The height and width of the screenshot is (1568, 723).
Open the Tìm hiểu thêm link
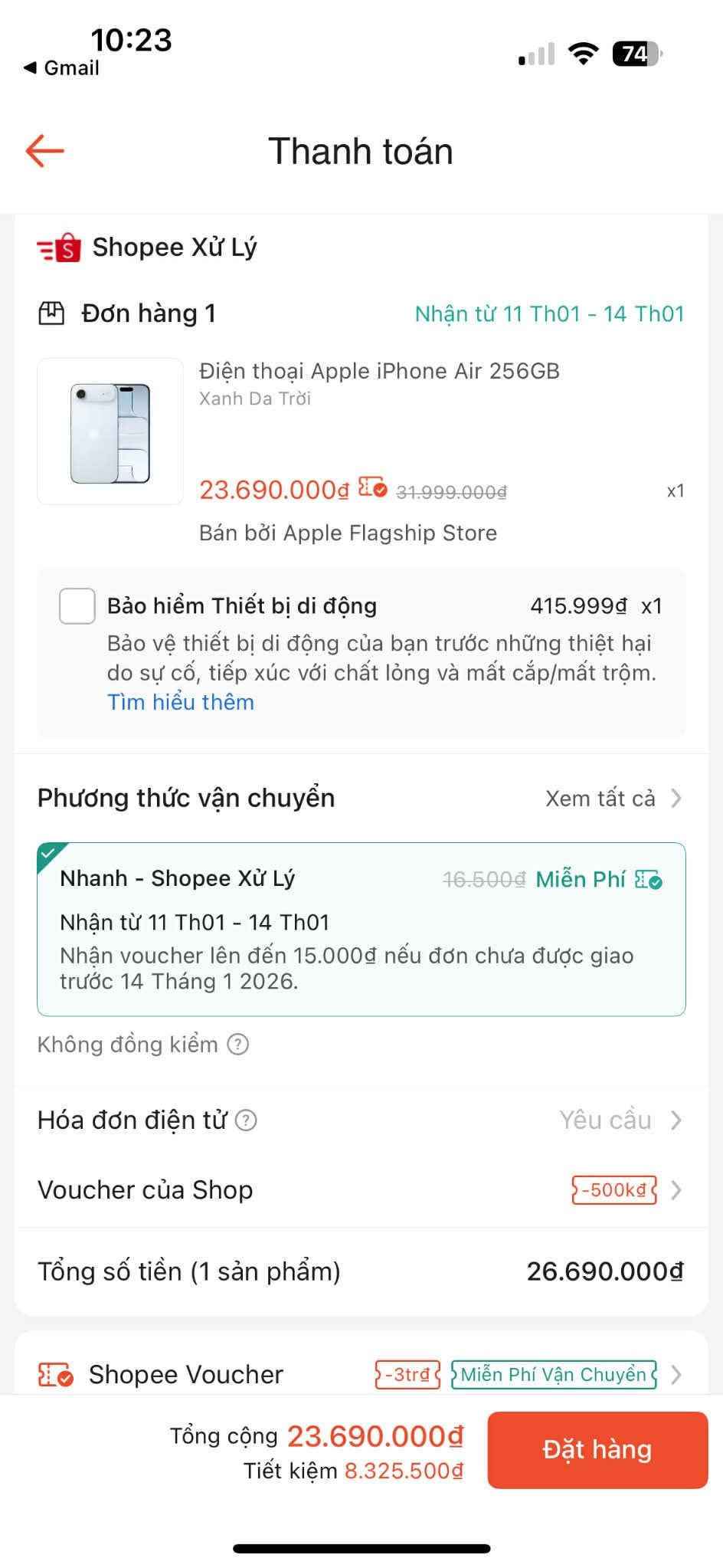[x=181, y=702]
